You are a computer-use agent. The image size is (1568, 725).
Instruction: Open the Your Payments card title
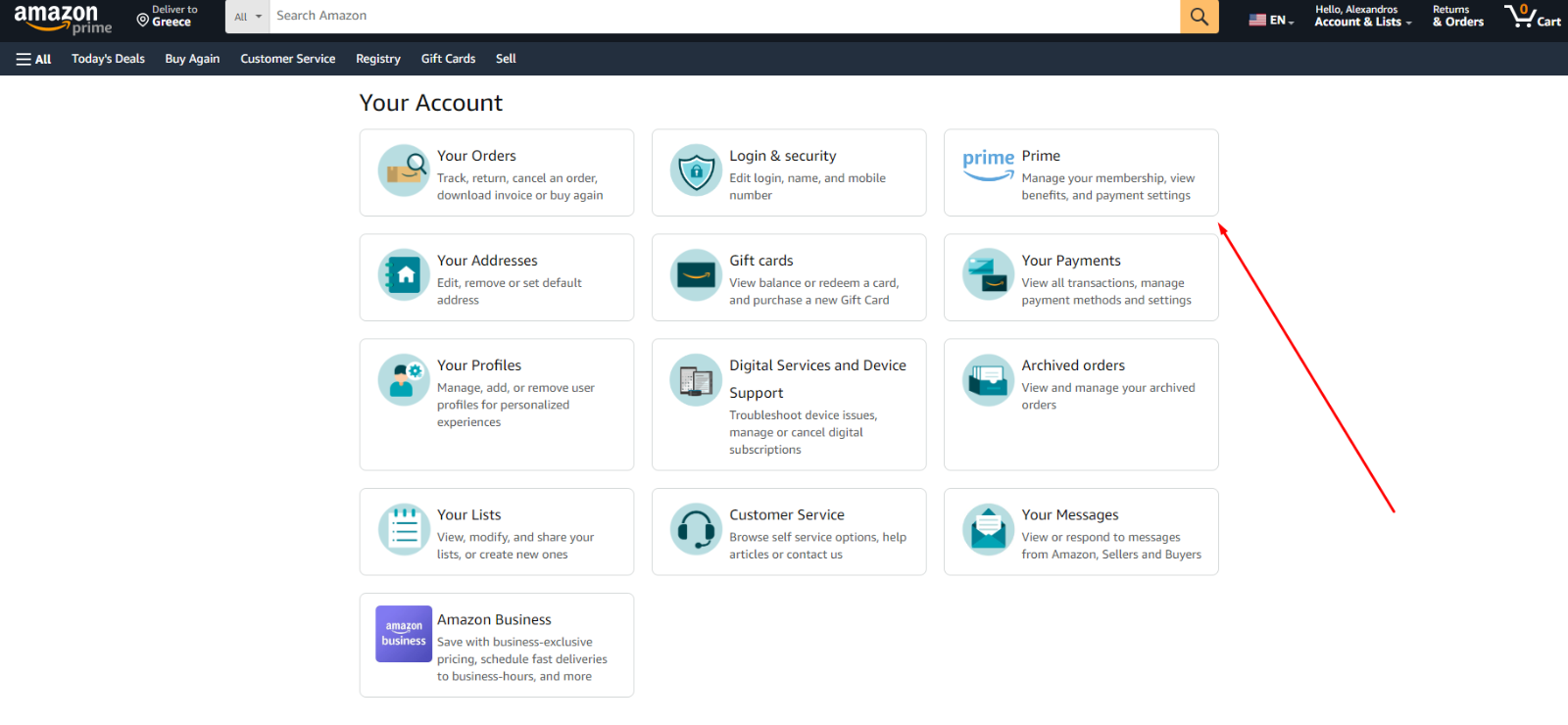[1071, 261]
